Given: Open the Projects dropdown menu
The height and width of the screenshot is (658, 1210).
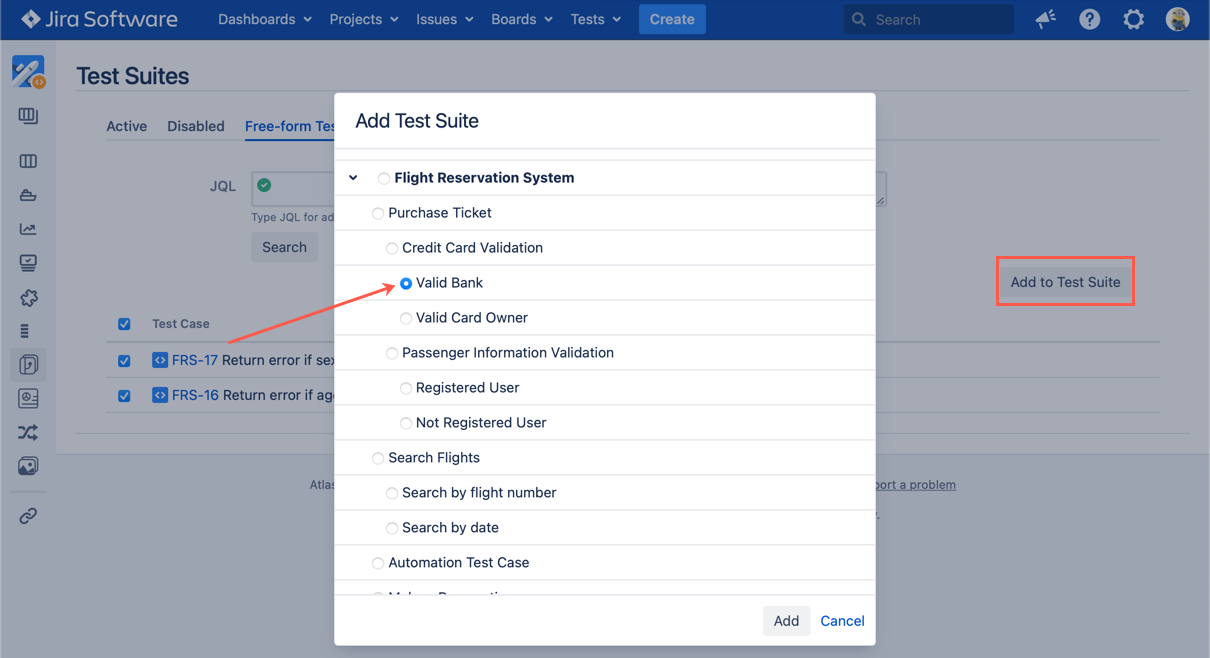Looking at the screenshot, I should tap(363, 19).
